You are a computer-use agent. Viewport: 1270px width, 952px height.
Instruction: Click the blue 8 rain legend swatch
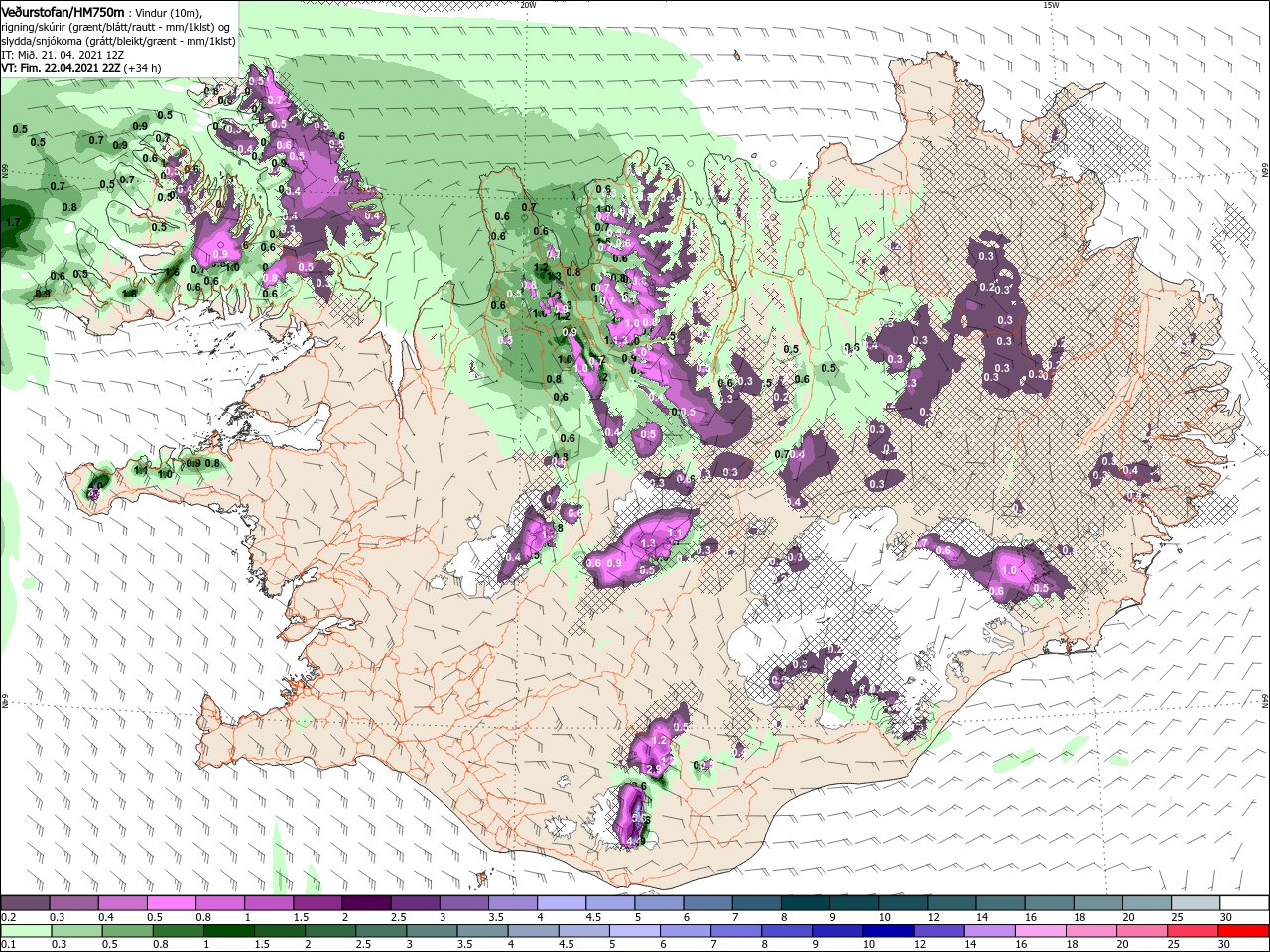click(785, 931)
